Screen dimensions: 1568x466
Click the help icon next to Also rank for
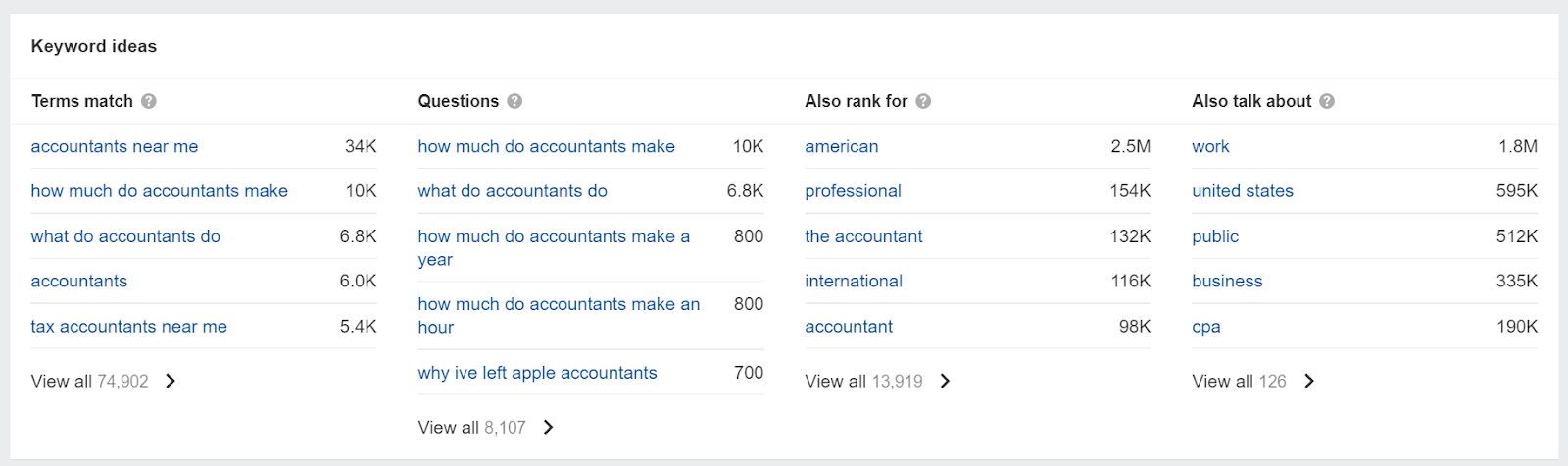923,101
